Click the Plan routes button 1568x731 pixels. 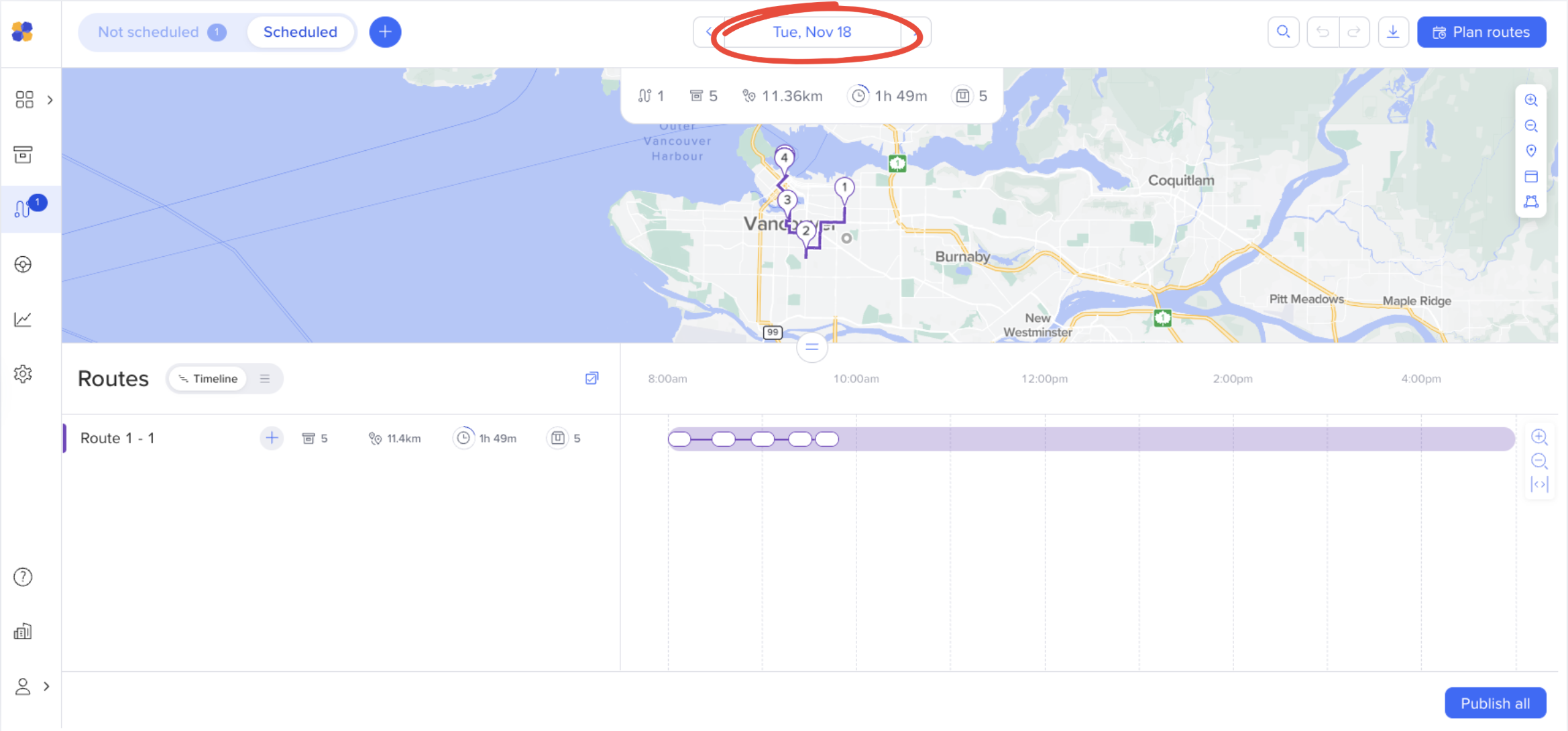coord(1481,32)
